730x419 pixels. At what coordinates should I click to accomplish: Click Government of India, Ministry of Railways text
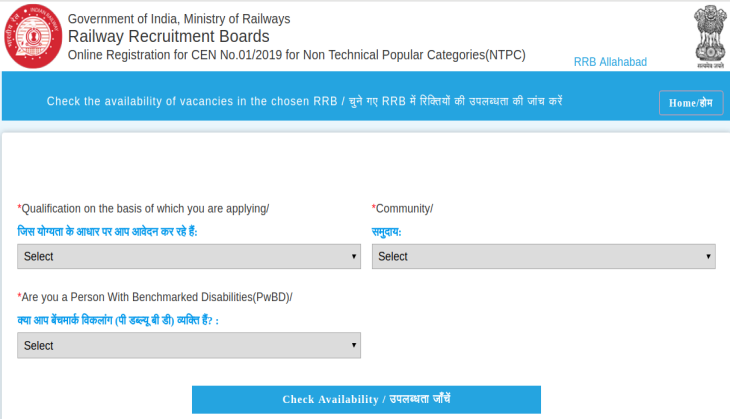[179, 19]
